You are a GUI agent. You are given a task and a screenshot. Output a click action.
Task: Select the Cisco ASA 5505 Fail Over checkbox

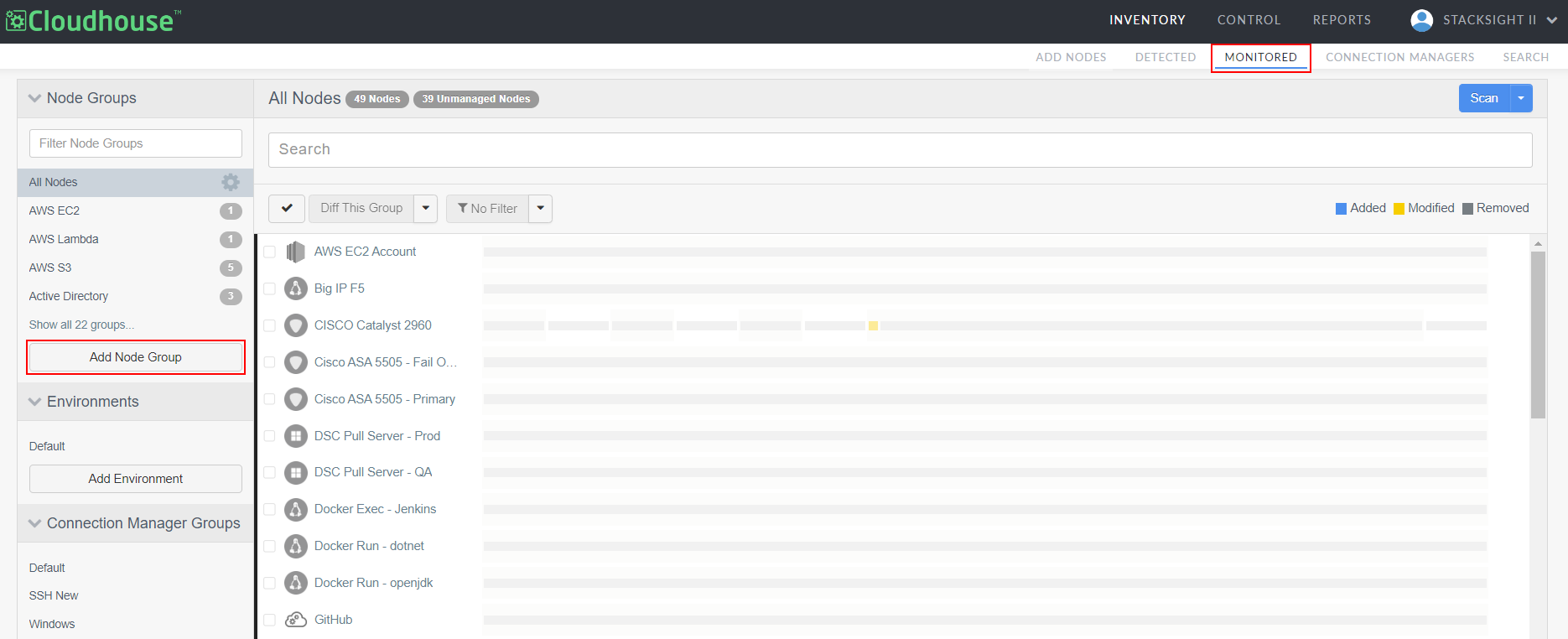pyautogui.click(x=269, y=362)
